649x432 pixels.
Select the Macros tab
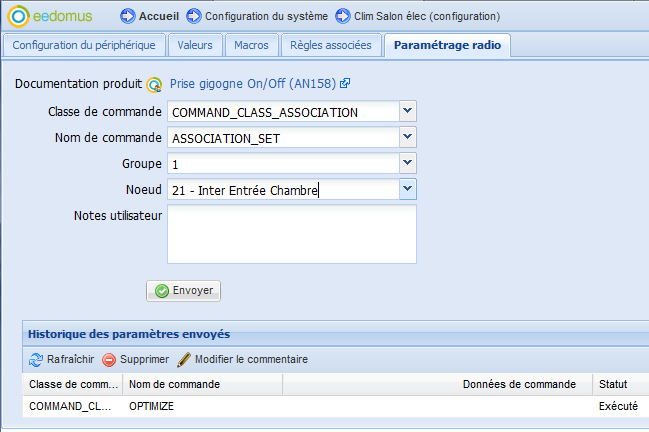coord(251,46)
